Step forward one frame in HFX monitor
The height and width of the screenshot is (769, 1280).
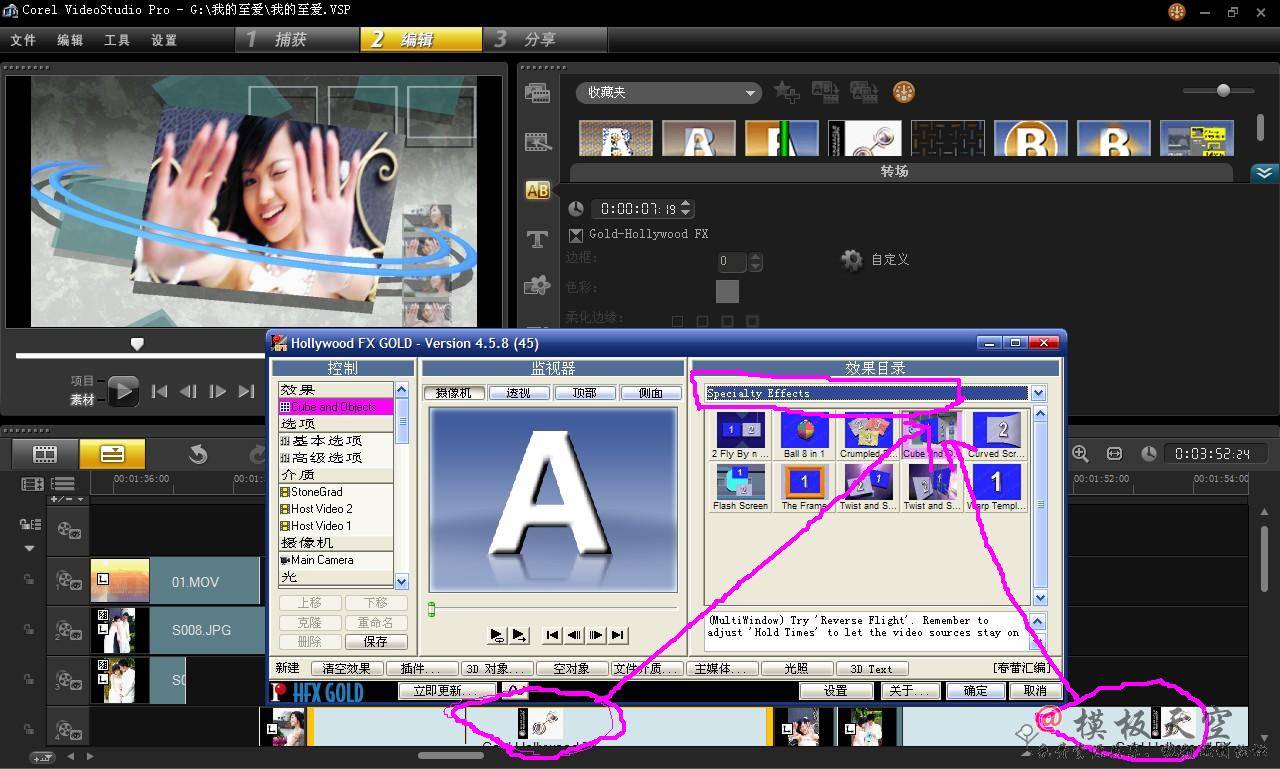596,634
